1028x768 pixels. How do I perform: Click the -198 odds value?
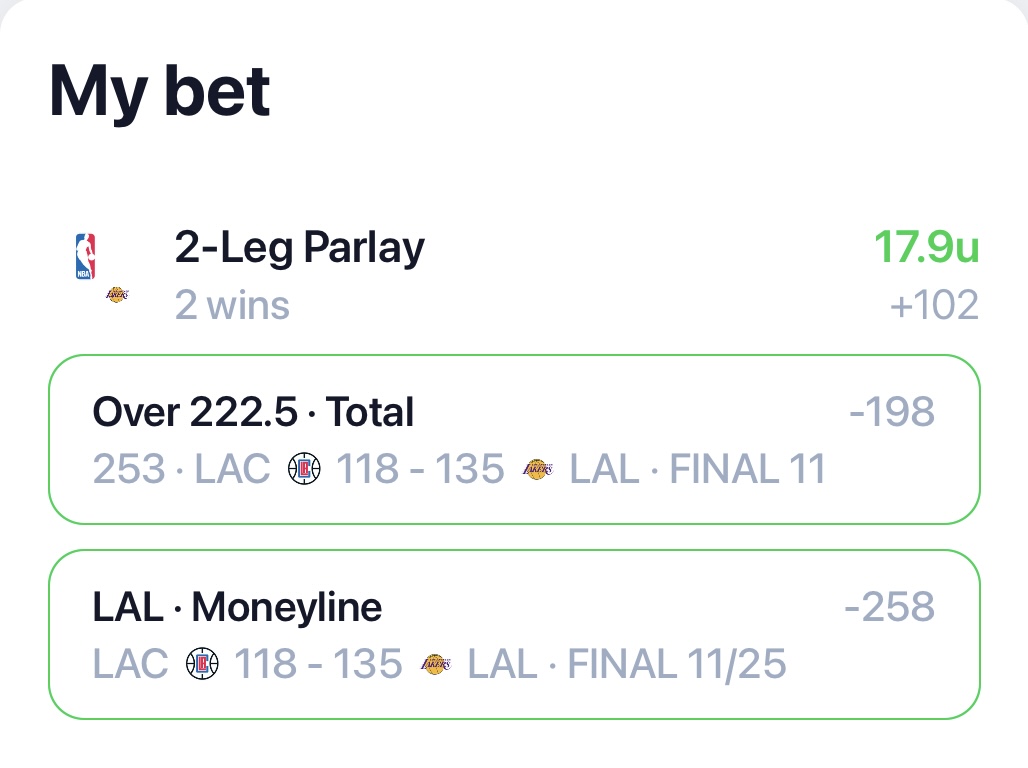(891, 411)
